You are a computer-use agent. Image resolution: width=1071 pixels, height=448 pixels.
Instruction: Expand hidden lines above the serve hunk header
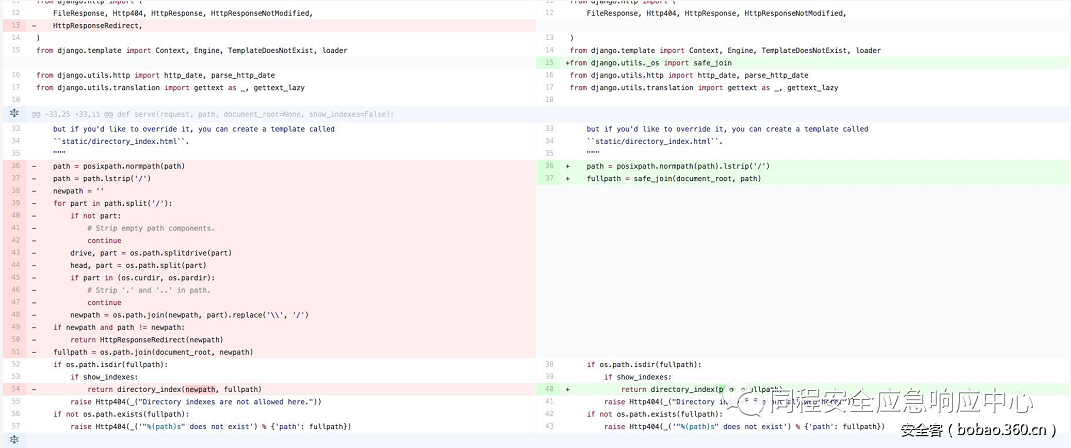click(x=14, y=114)
